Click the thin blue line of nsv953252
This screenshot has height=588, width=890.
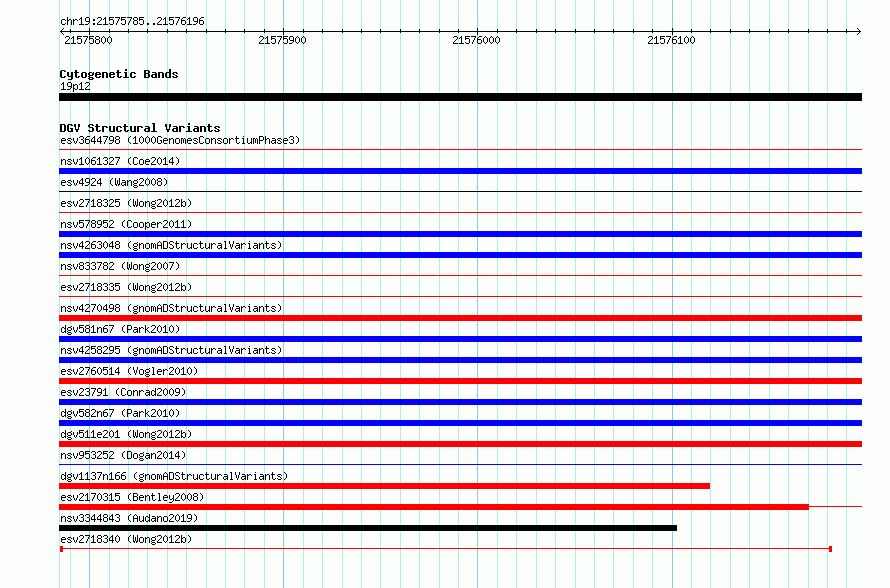[460, 465]
